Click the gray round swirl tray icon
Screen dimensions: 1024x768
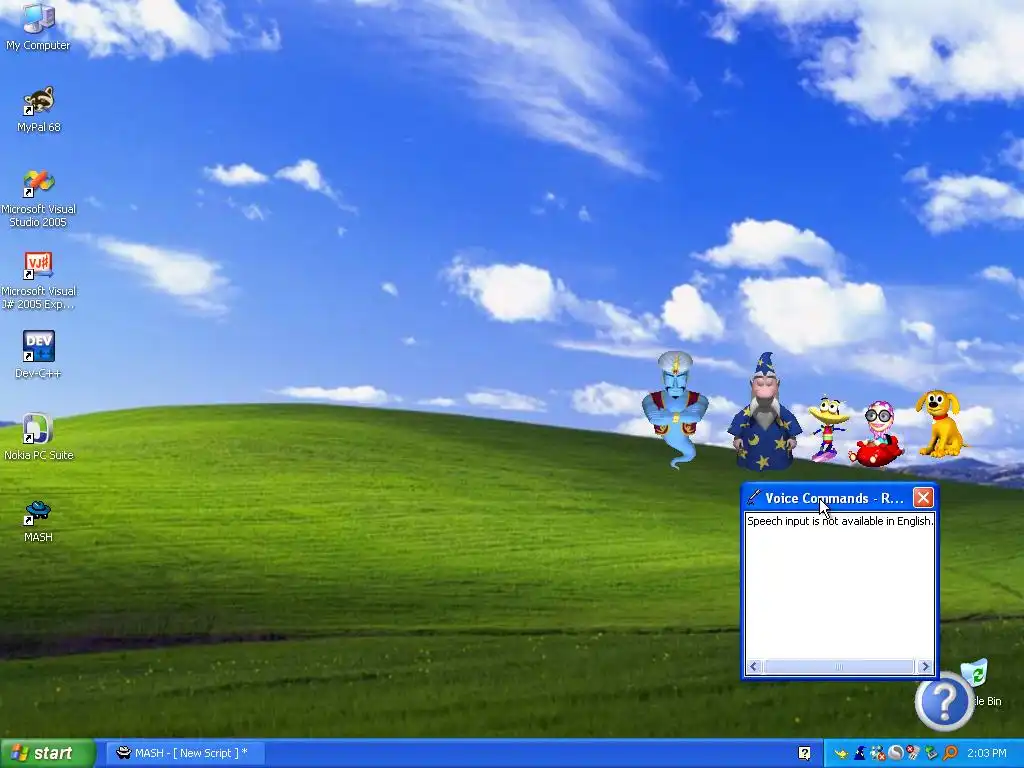coord(895,753)
